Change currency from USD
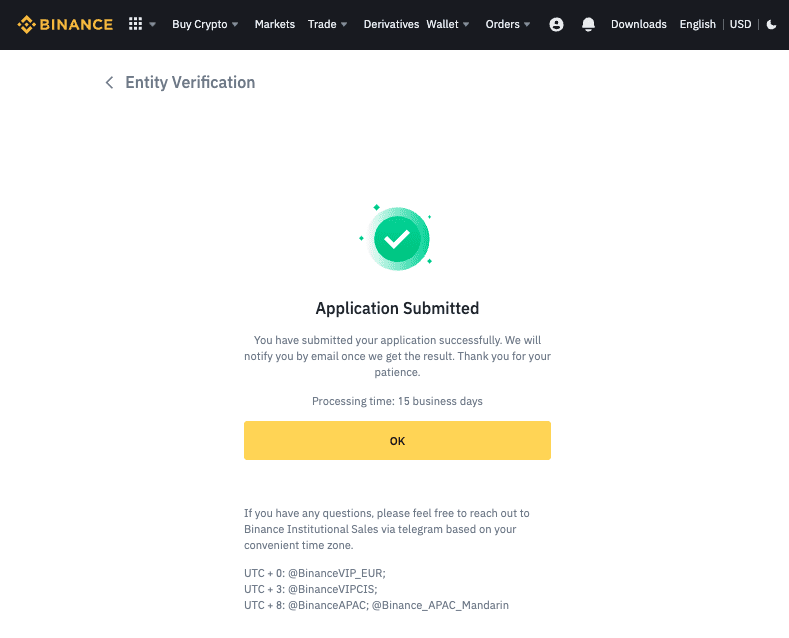This screenshot has width=789, height=638. 740,24
